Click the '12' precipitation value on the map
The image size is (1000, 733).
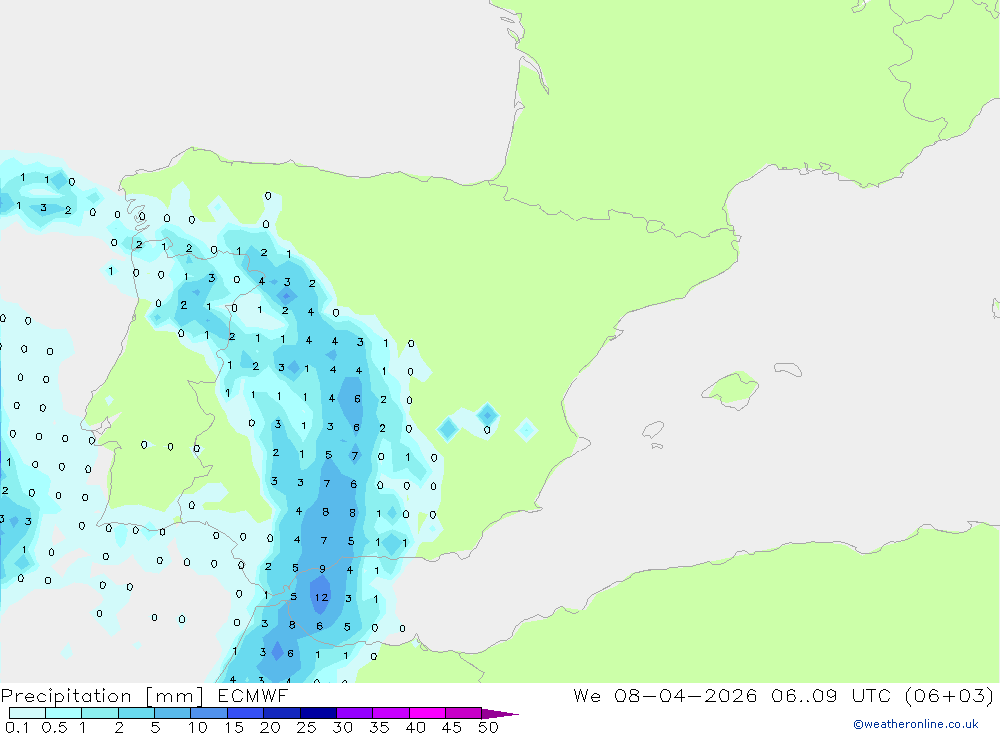321,598
